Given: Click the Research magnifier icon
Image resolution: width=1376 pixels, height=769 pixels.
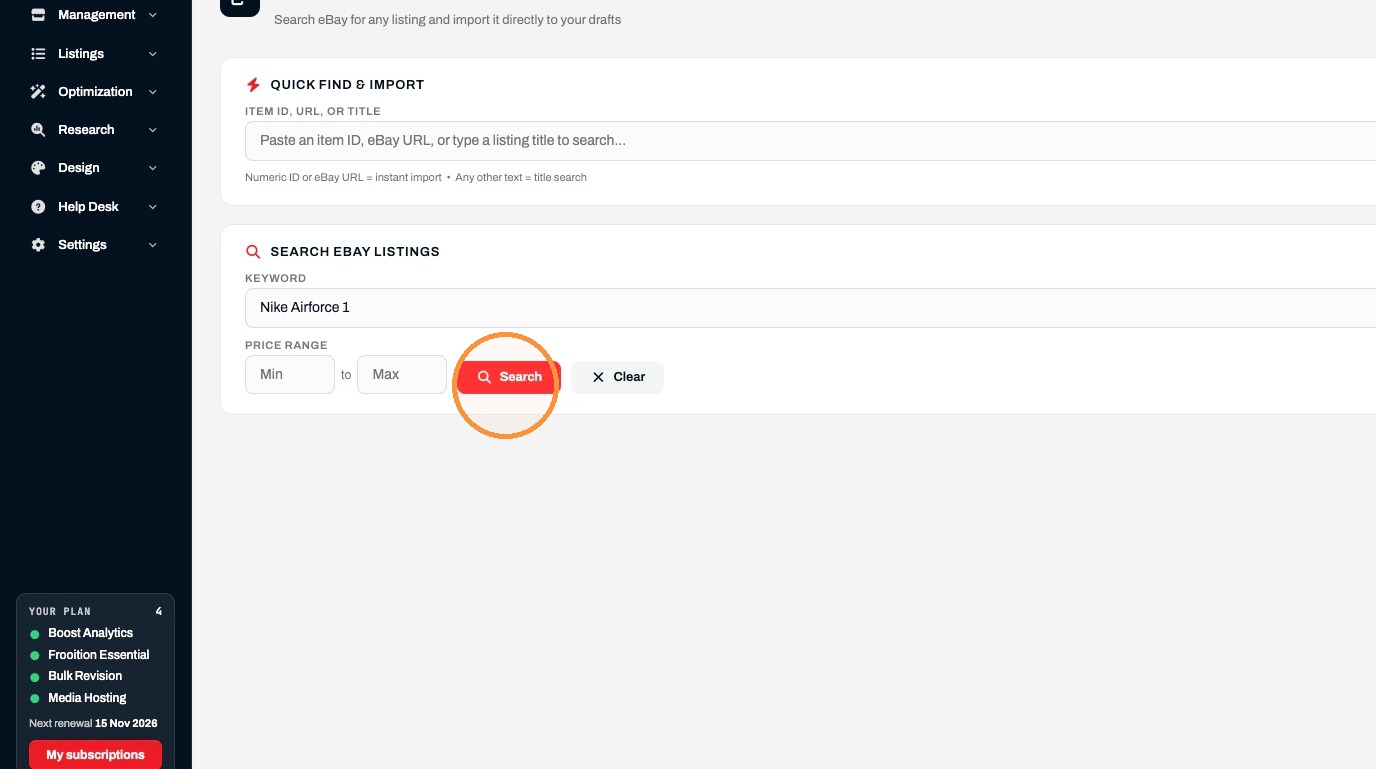Looking at the screenshot, I should [38, 130].
